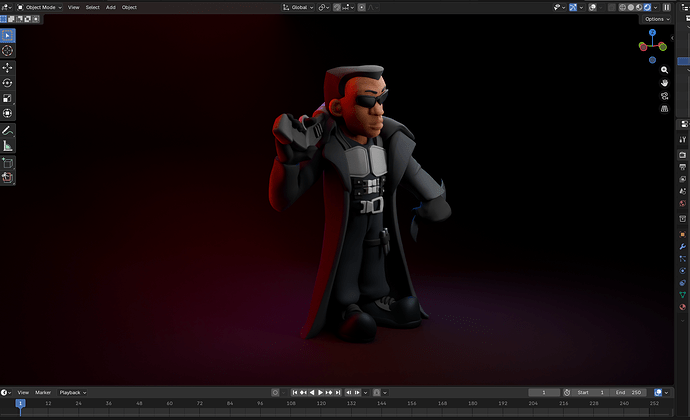Open the Object properties tab

click(x=683, y=234)
